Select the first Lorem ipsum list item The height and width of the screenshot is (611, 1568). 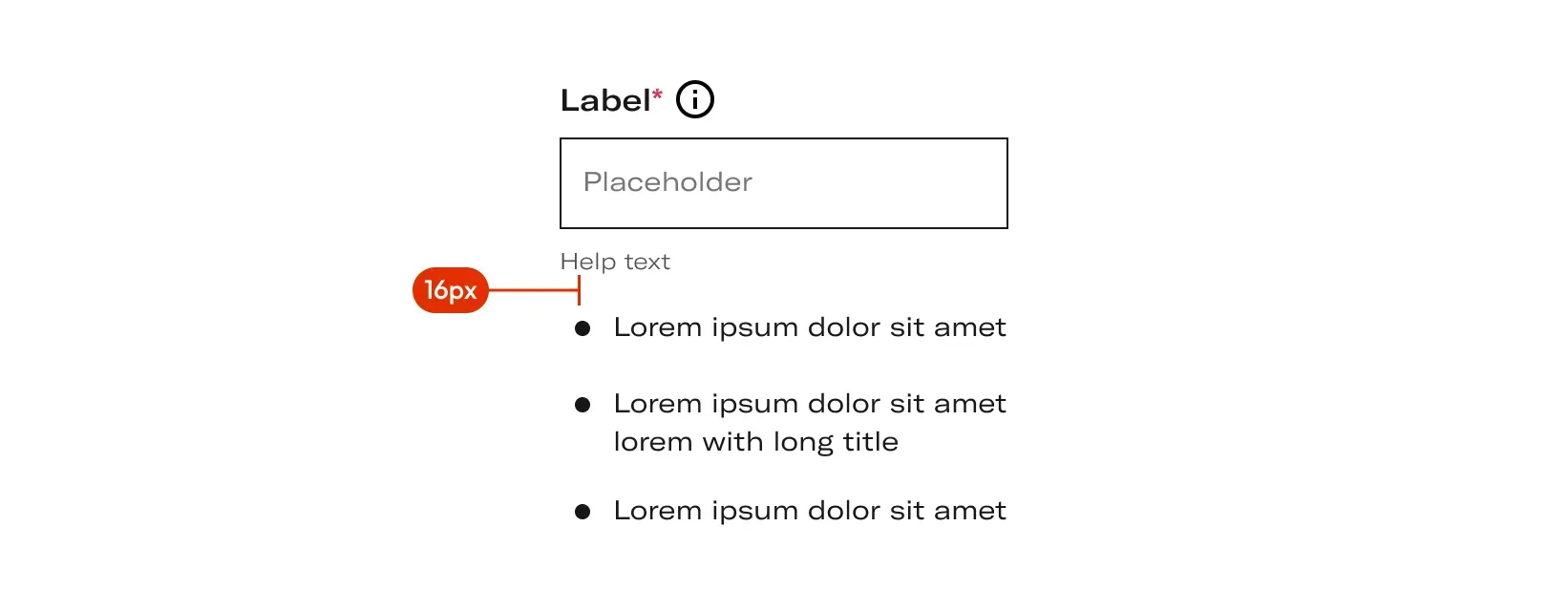810,327
